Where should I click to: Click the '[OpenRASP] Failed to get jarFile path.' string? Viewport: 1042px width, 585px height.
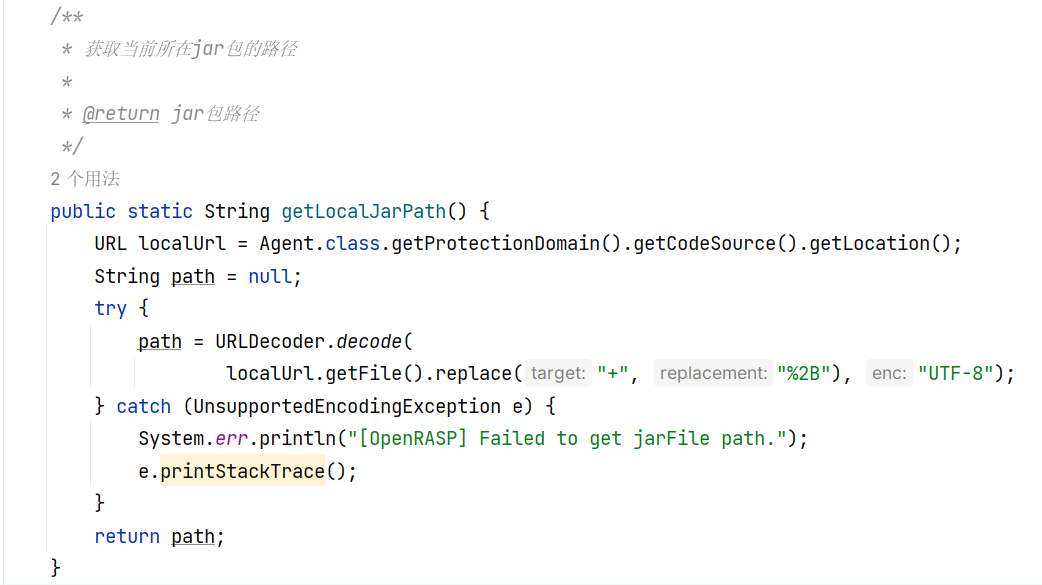click(x=568, y=439)
